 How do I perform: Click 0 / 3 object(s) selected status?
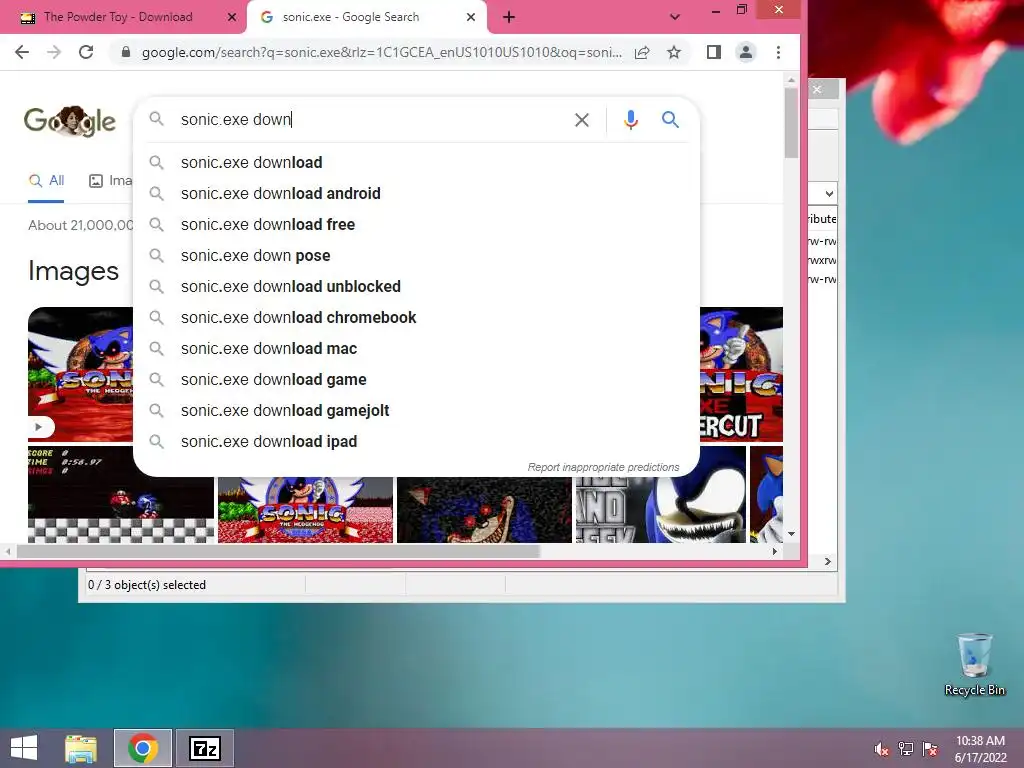pos(147,585)
